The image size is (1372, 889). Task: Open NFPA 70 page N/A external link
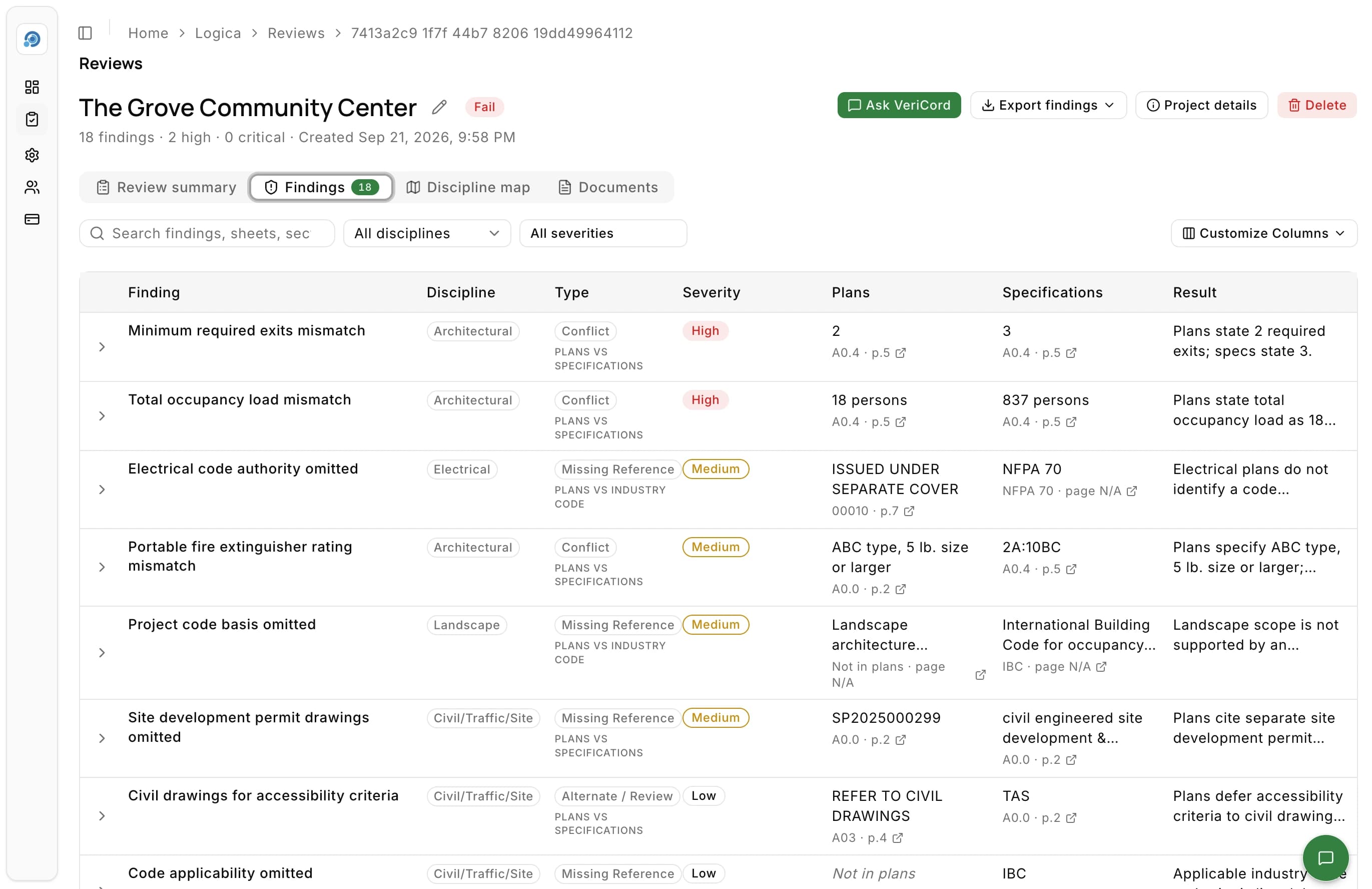[1069, 491]
